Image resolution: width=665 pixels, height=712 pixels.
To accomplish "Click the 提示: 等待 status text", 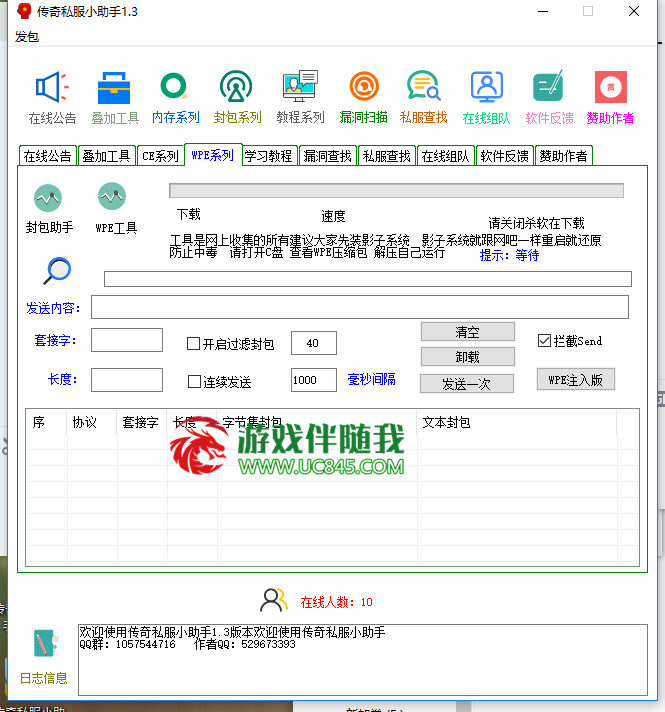I will pos(509,255).
